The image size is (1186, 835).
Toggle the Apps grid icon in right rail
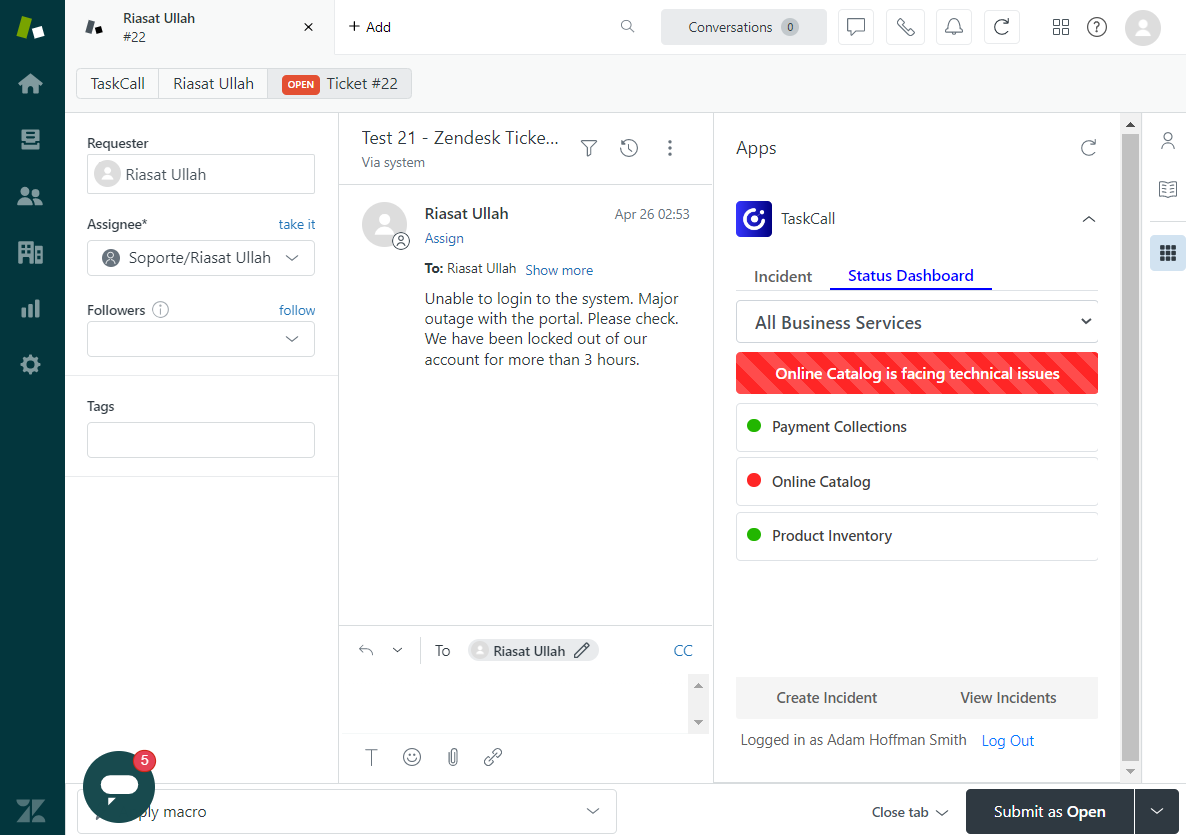click(1168, 253)
